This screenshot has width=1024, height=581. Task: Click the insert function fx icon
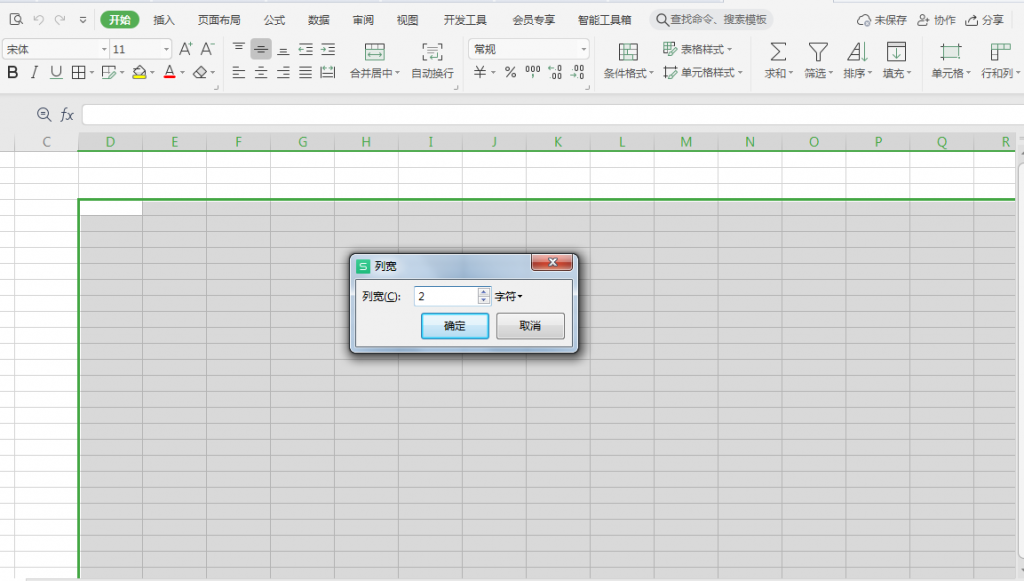coord(67,115)
